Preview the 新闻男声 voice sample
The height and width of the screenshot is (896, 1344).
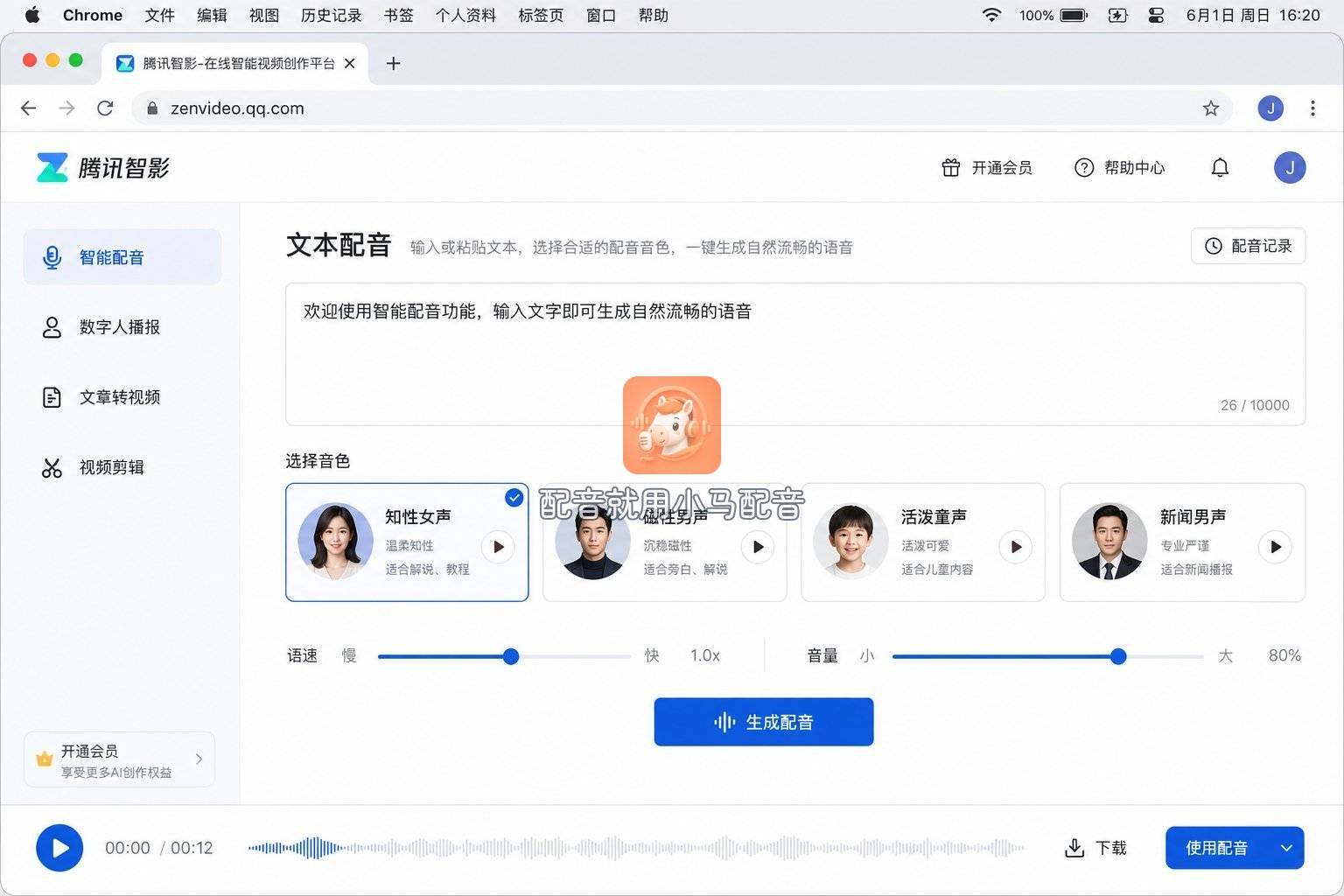[1276, 547]
